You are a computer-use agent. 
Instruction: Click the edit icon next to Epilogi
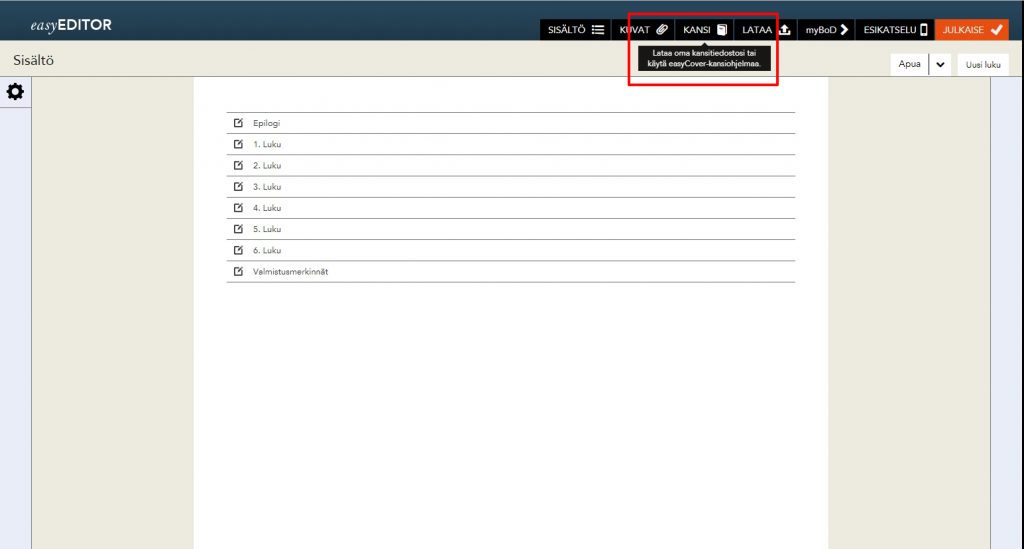pyautogui.click(x=238, y=123)
